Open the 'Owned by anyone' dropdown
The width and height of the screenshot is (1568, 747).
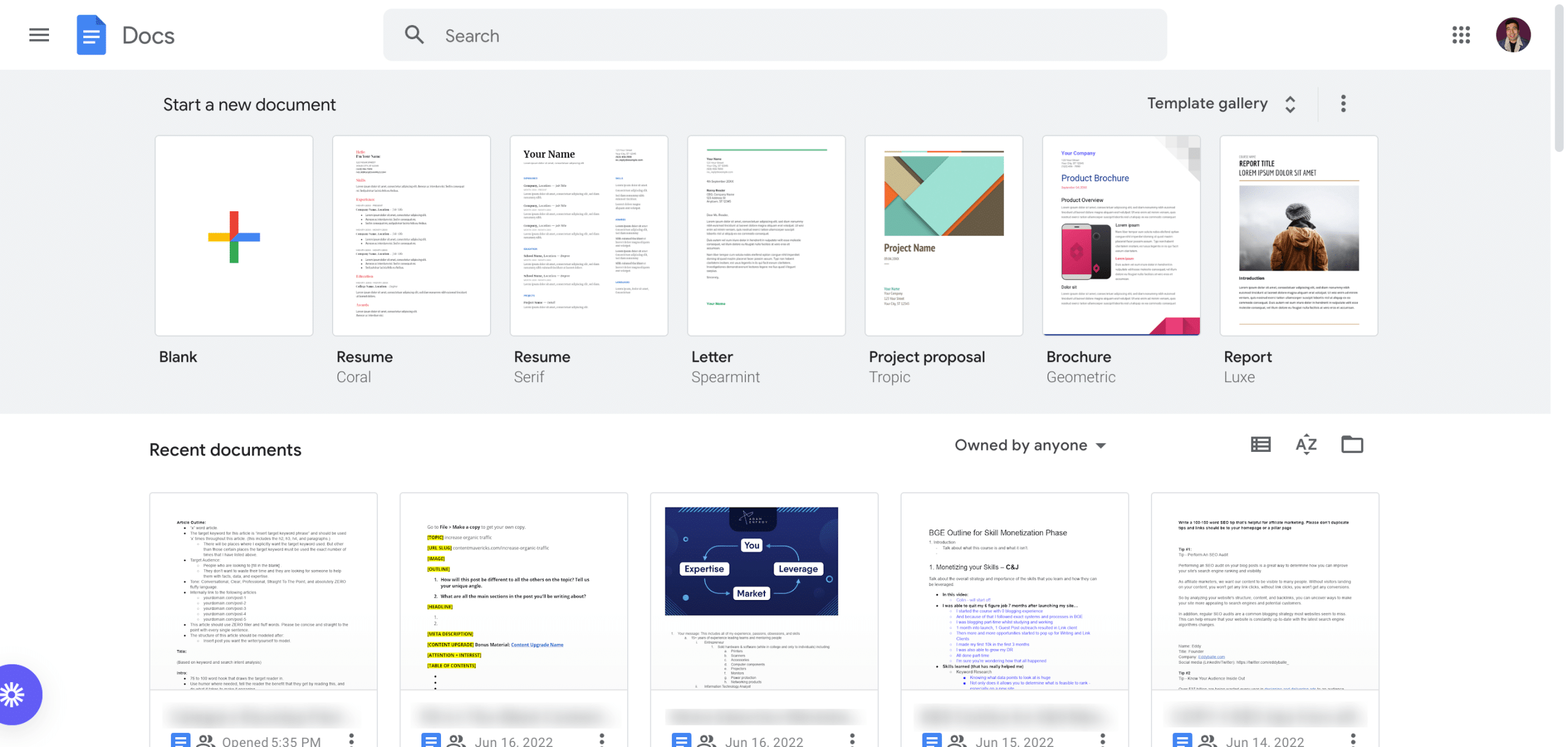pos(1028,445)
